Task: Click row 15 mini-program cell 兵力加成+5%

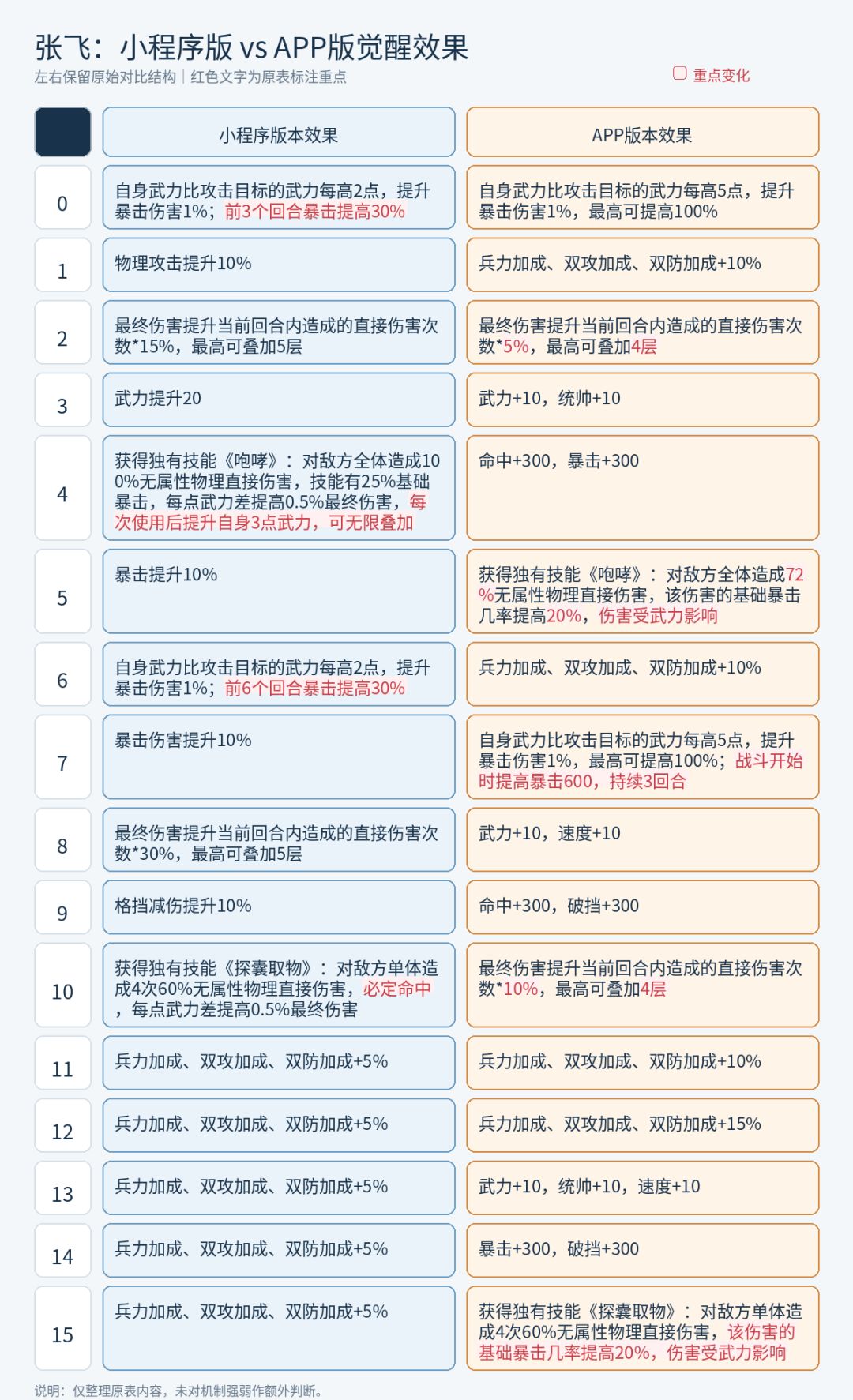Action: (x=279, y=1328)
